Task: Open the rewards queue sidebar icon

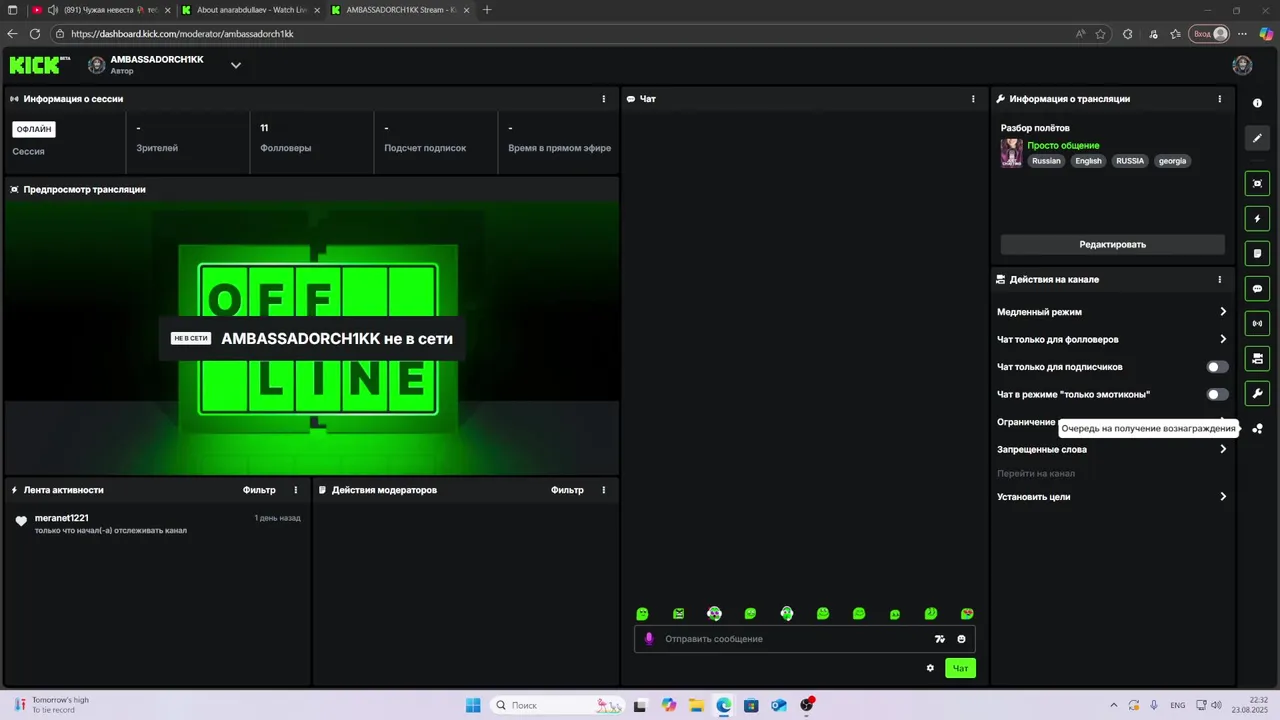Action: 1257,428
